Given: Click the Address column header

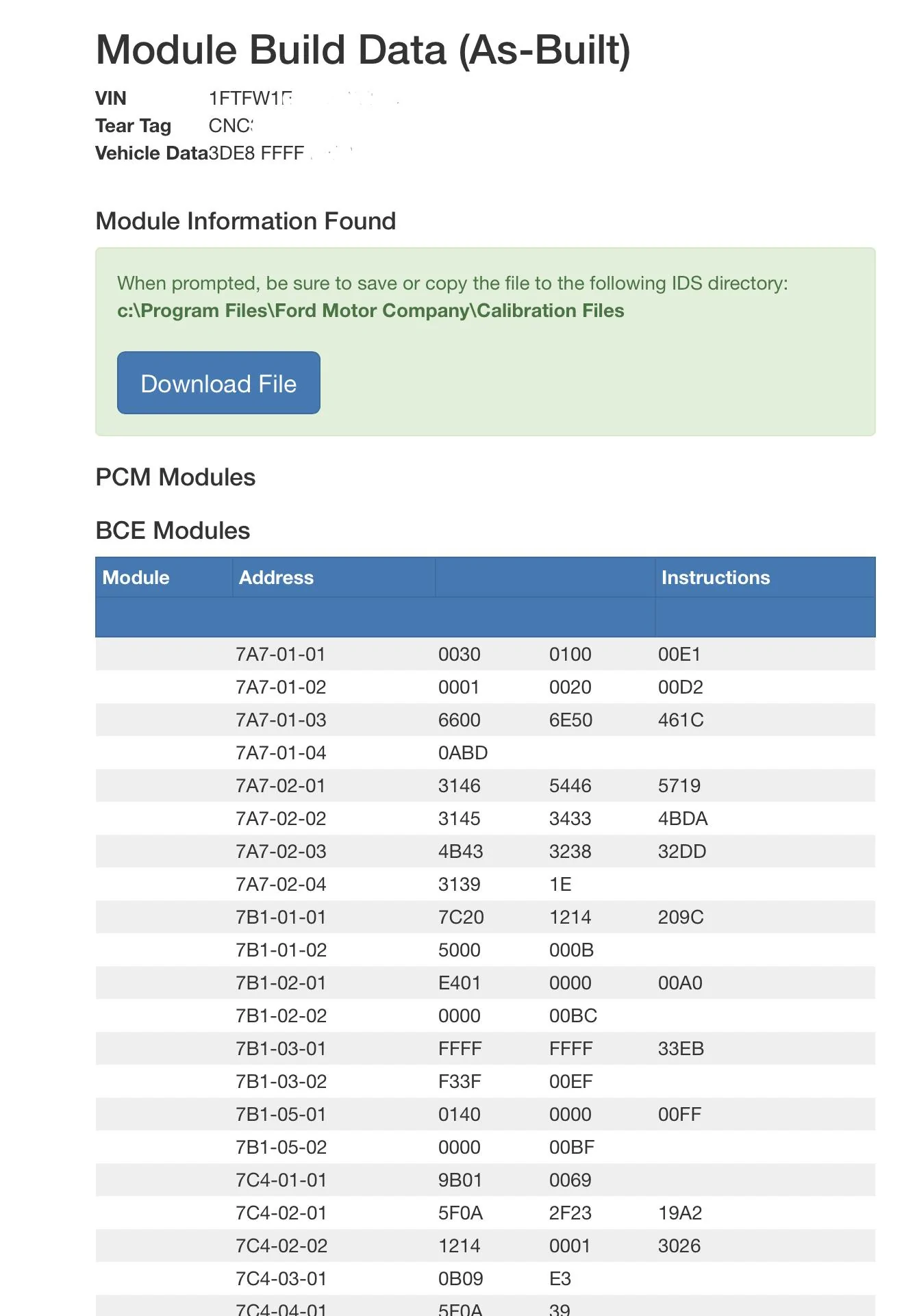Looking at the screenshot, I should coord(276,578).
